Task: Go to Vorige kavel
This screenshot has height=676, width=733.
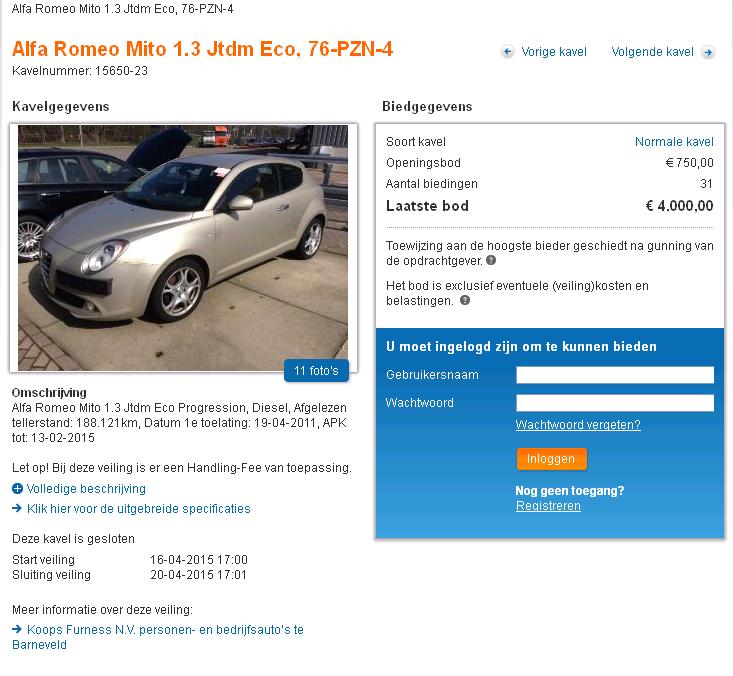Action: 553,52
